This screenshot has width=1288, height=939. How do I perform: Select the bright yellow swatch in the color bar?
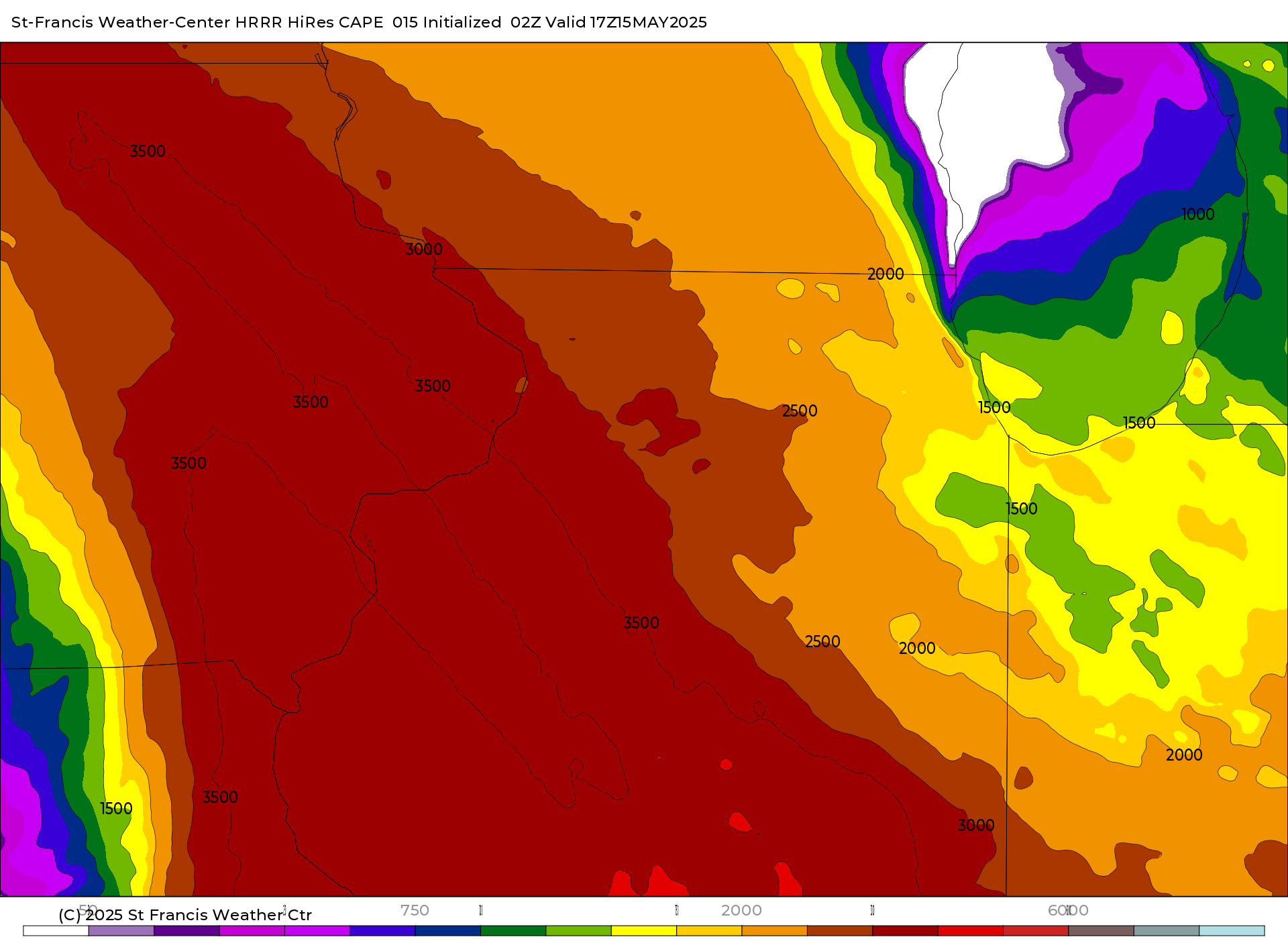click(x=644, y=931)
